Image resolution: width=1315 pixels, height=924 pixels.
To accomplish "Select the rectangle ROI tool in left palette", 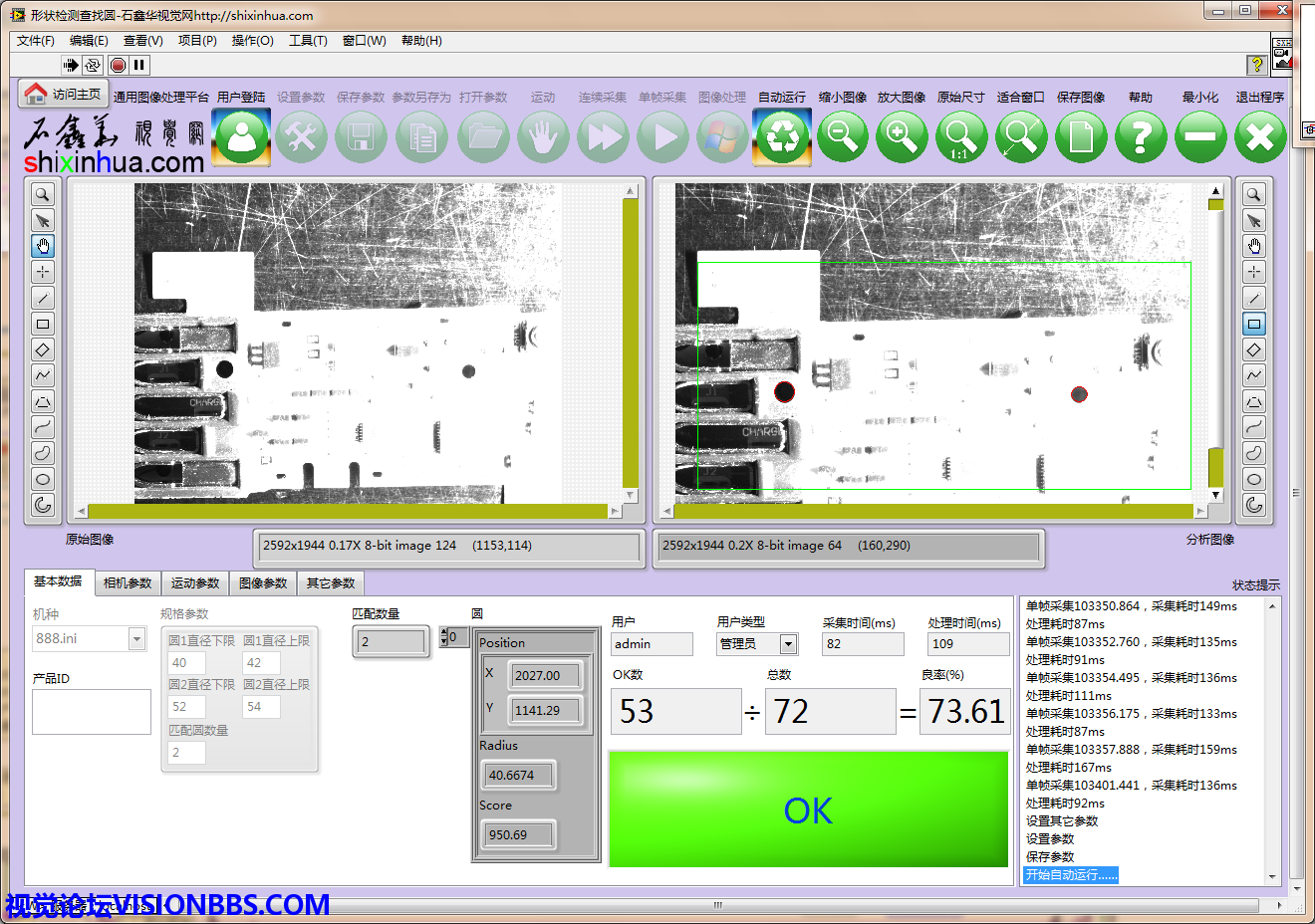I will (x=43, y=324).
